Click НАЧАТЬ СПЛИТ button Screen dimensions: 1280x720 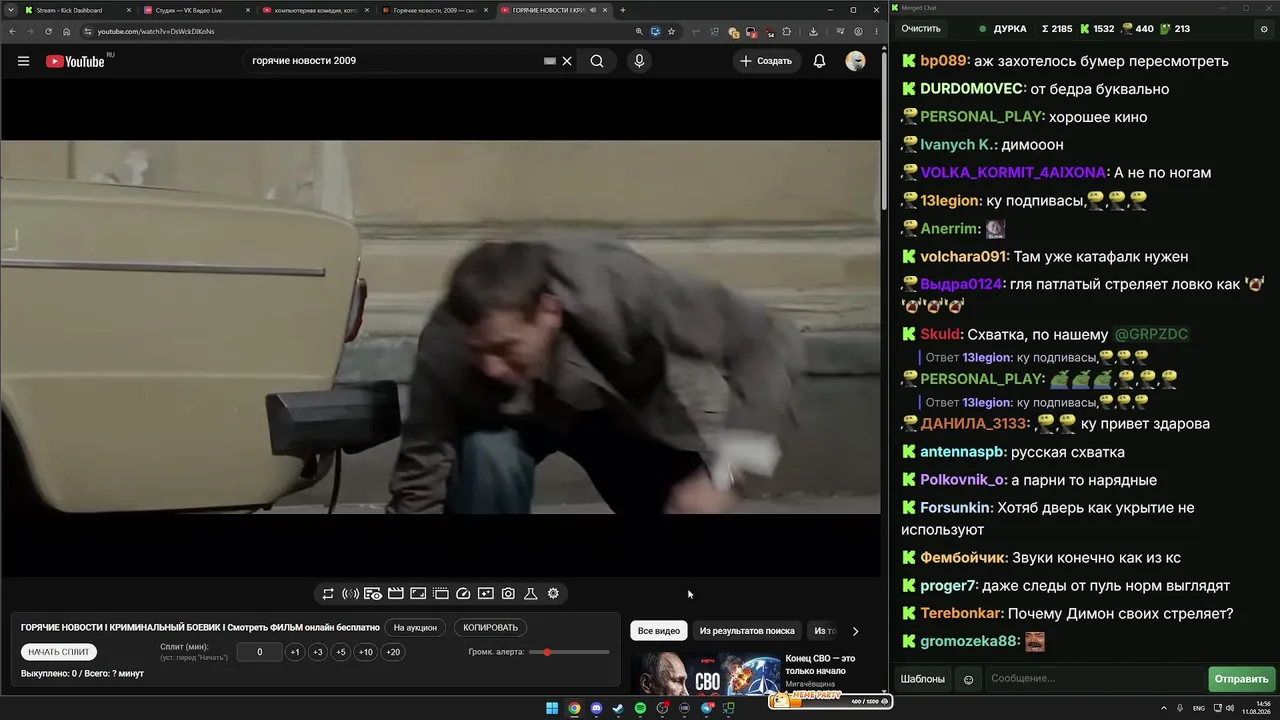coord(59,652)
